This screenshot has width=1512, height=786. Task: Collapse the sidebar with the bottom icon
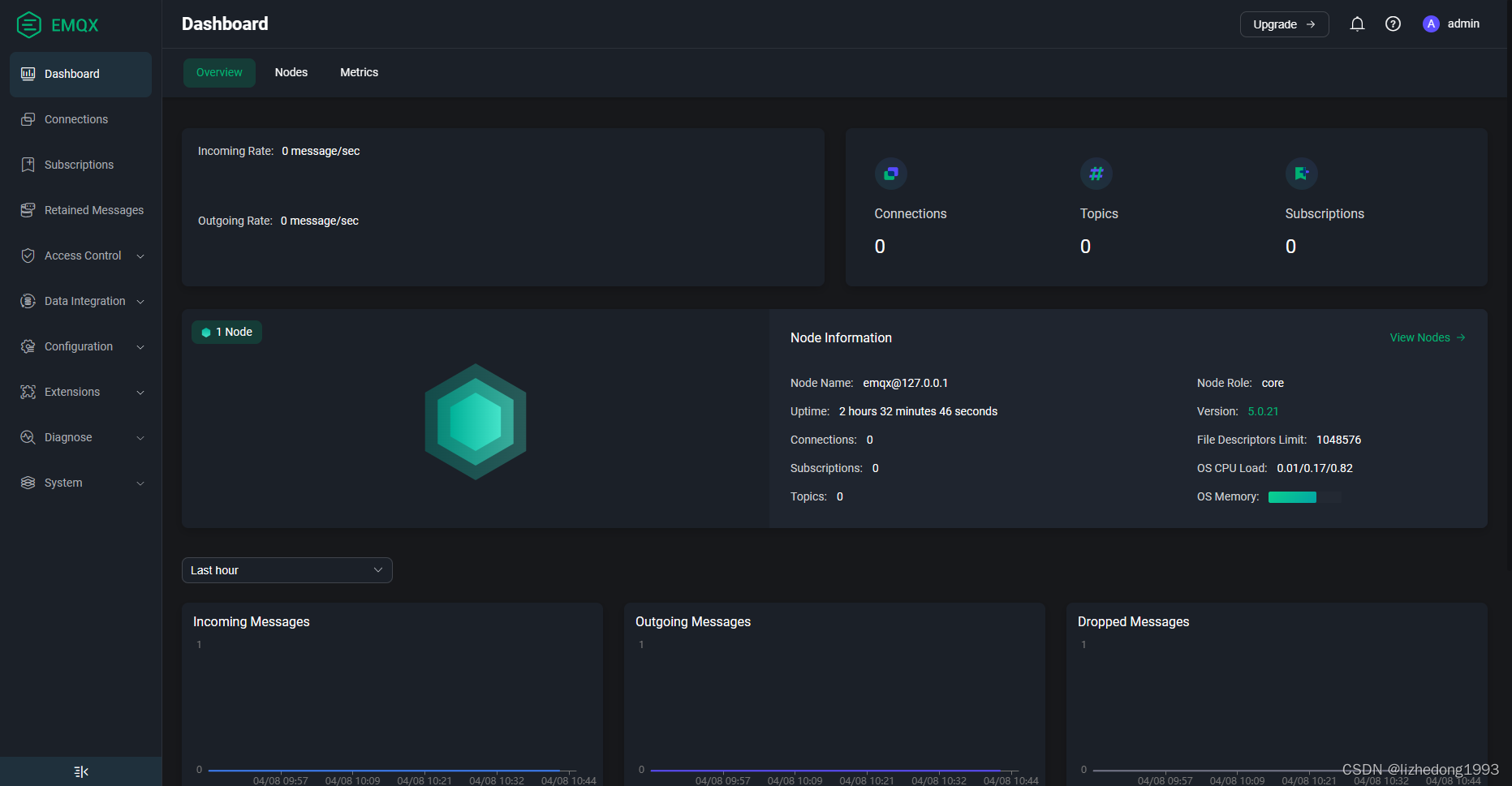tap(81, 771)
